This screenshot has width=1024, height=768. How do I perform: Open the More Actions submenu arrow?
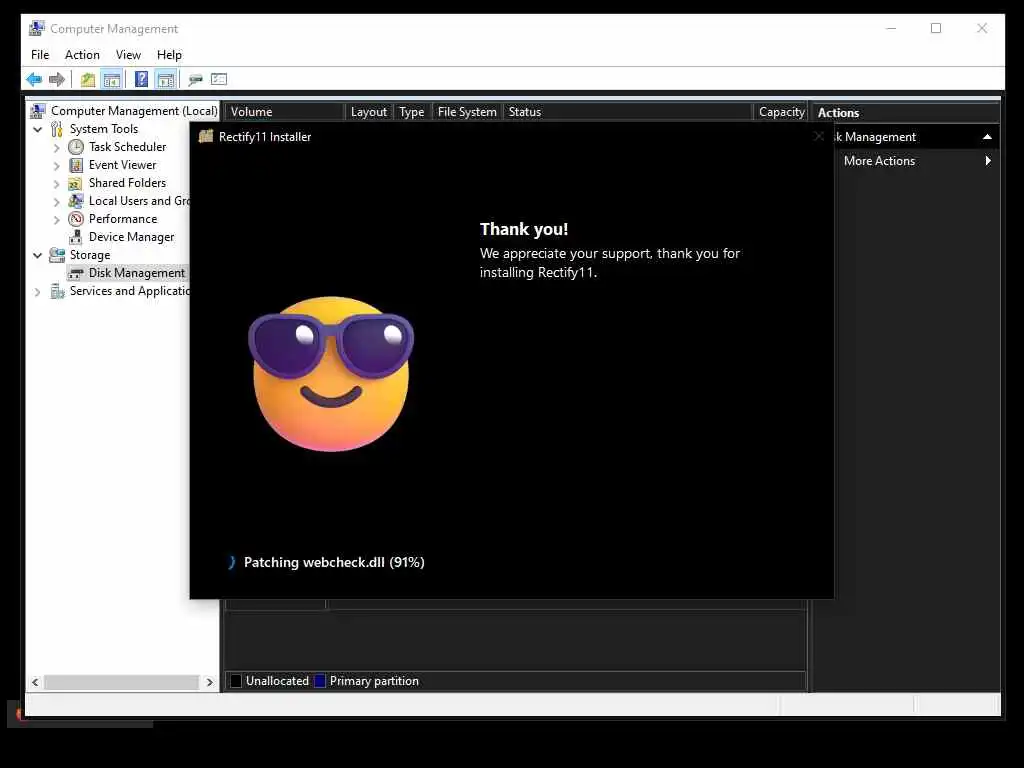pyautogui.click(x=987, y=161)
